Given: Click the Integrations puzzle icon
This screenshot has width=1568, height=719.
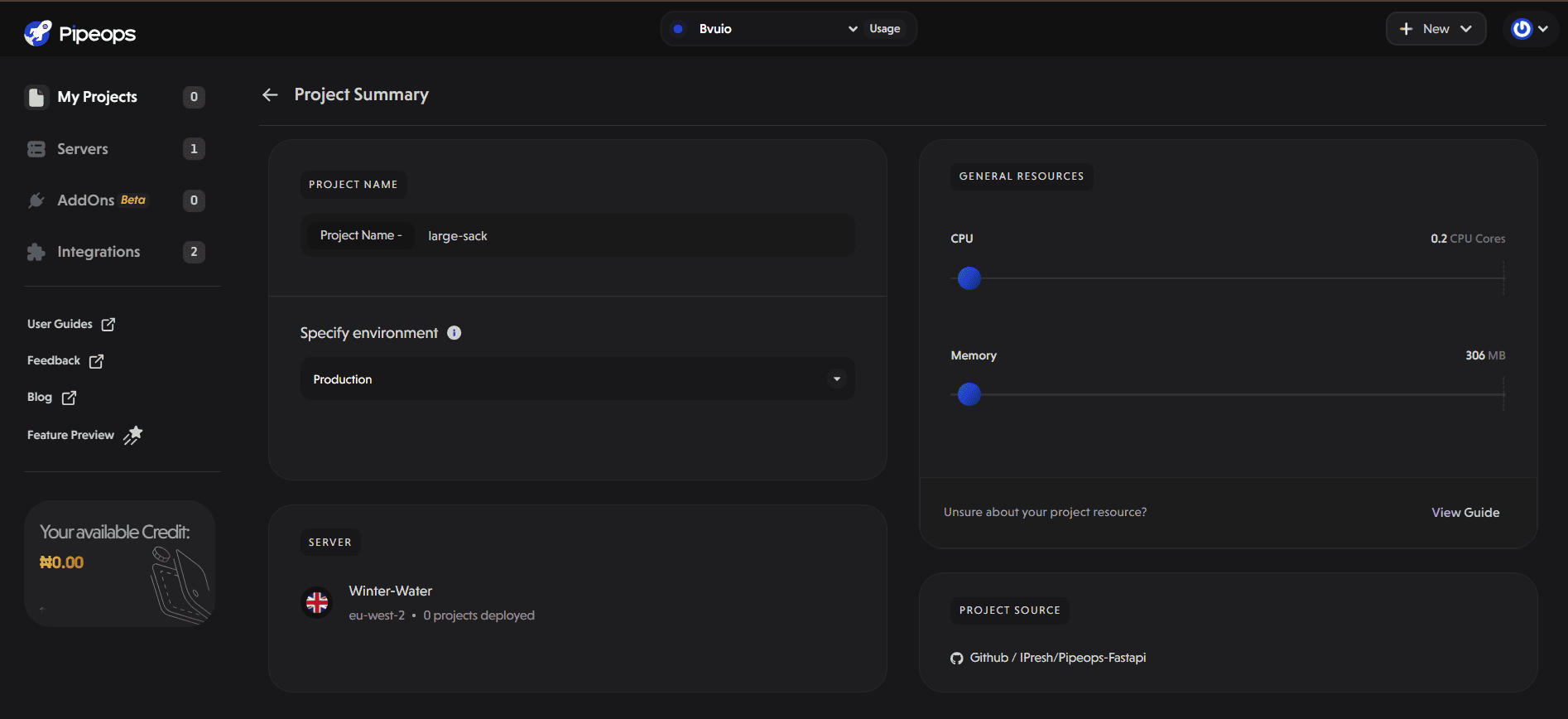Looking at the screenshot, I should tap(36, 252).
